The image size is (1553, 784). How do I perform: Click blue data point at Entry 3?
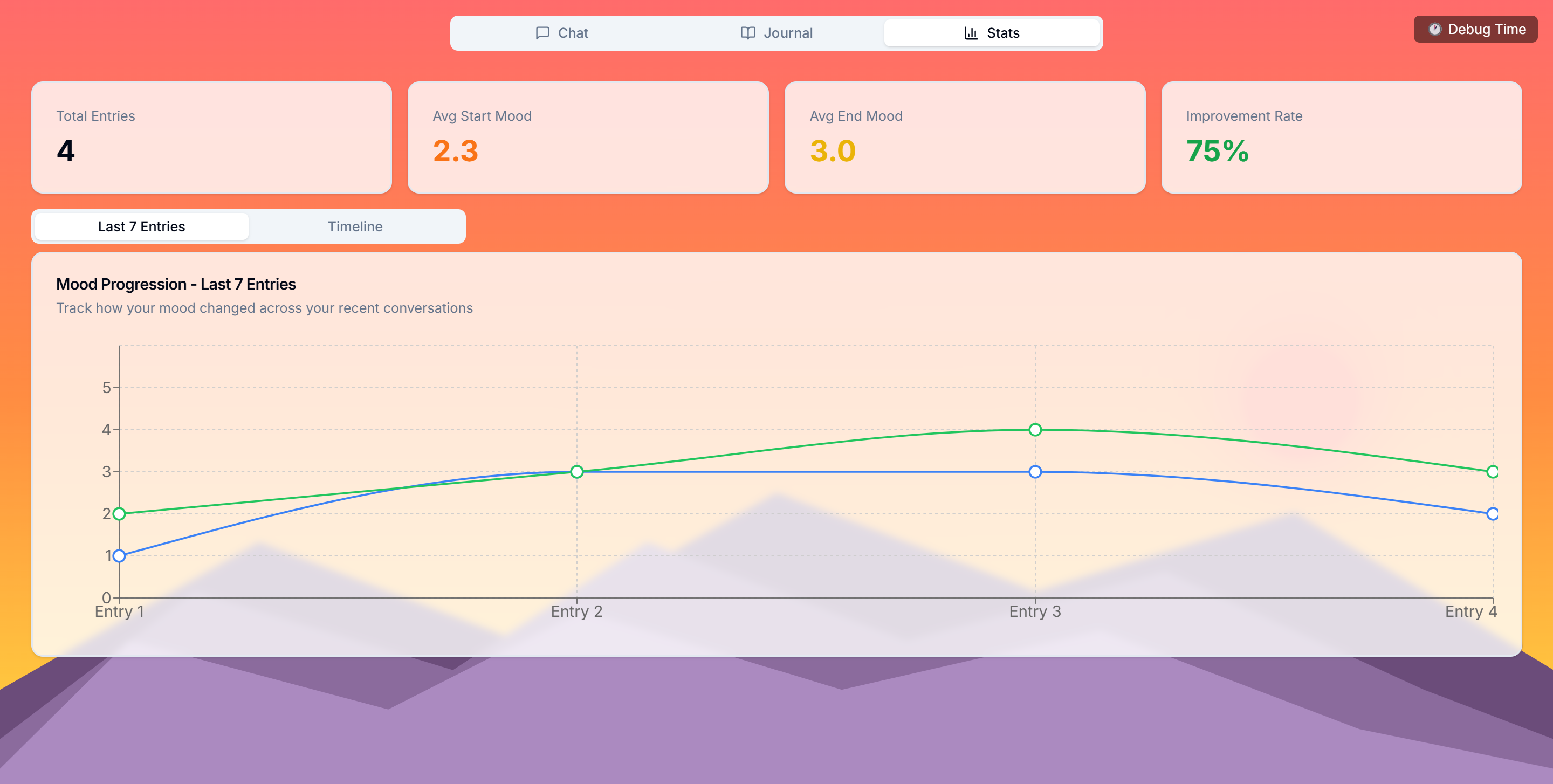pyautogui.click(x=1035, y=472)
